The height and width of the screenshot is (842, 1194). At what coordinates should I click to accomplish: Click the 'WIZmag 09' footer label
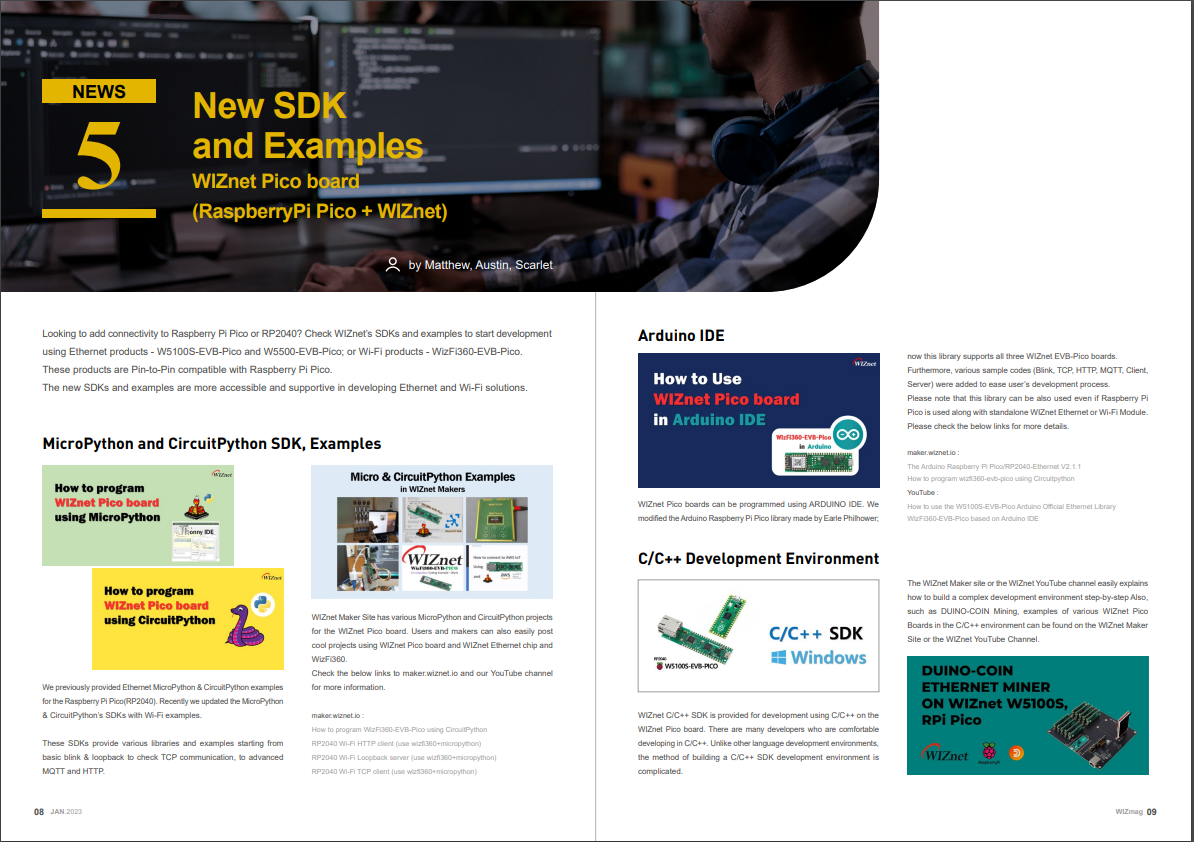pyautogui.click(x=1136, y=812)
